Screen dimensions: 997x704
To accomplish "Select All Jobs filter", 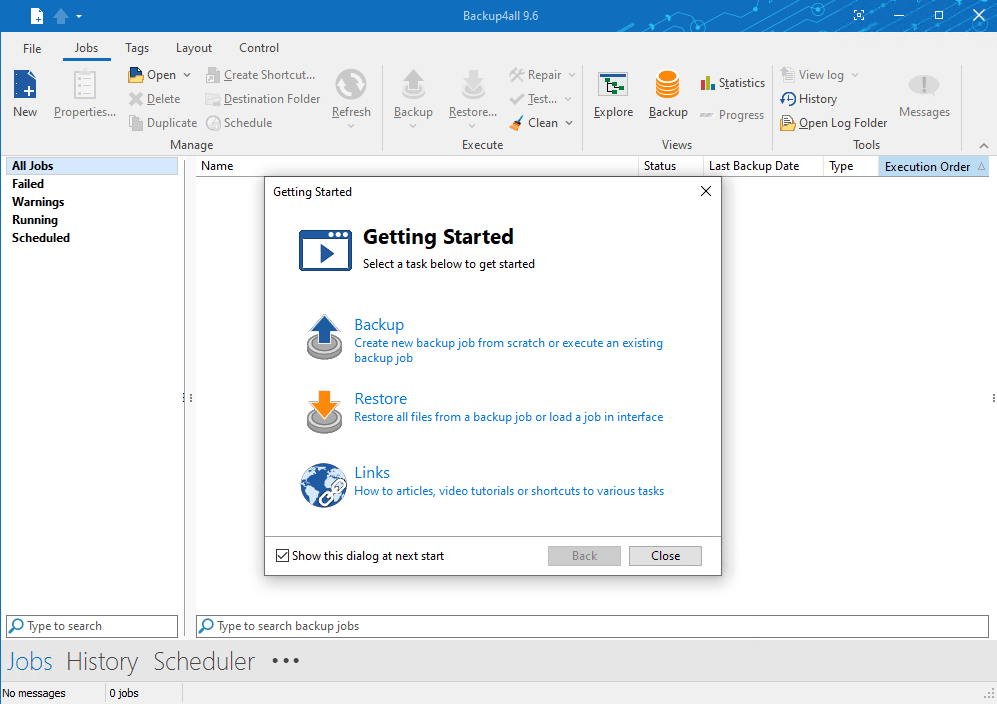I will point(92,166).
